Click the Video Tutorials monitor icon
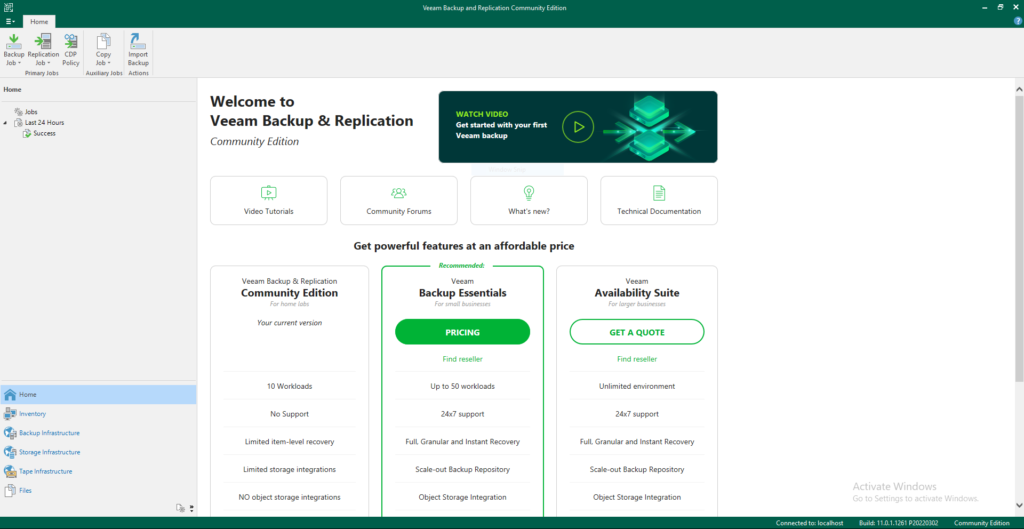 point(268,193)
